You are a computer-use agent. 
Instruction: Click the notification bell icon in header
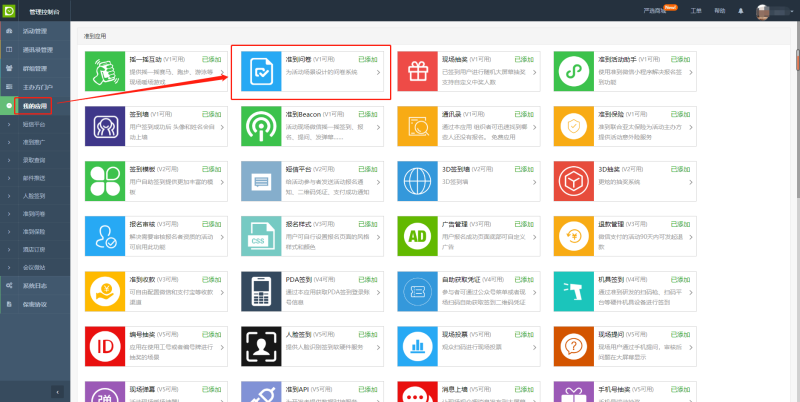(x=740, y=10)
